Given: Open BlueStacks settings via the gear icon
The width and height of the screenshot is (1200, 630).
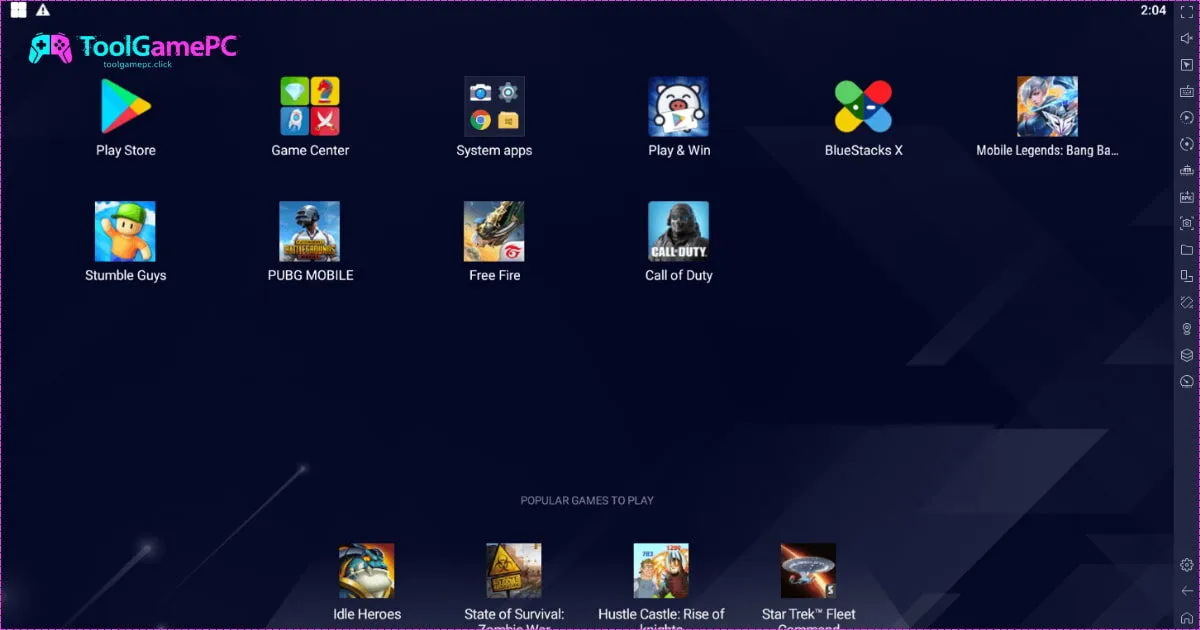Looking at the screenshot, I should pos(1187,565).
